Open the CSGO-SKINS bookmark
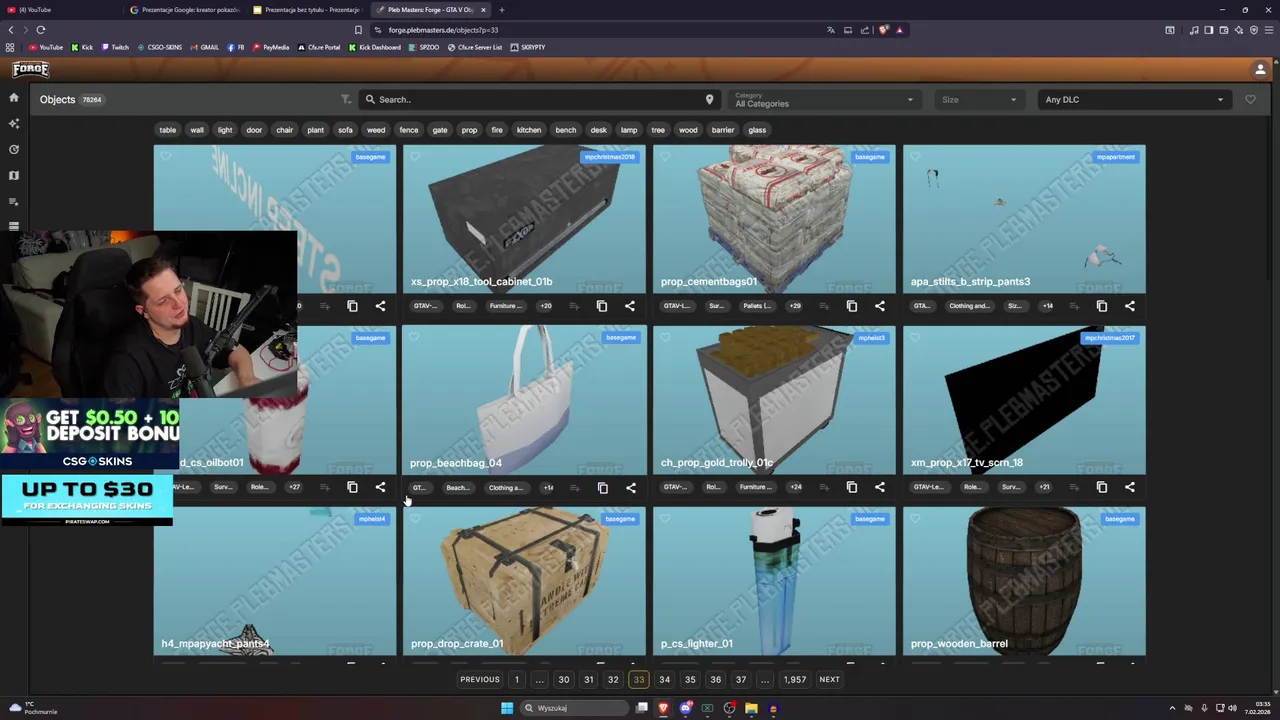The width and height of the screenshot is (1280, 720). (159, 47)
